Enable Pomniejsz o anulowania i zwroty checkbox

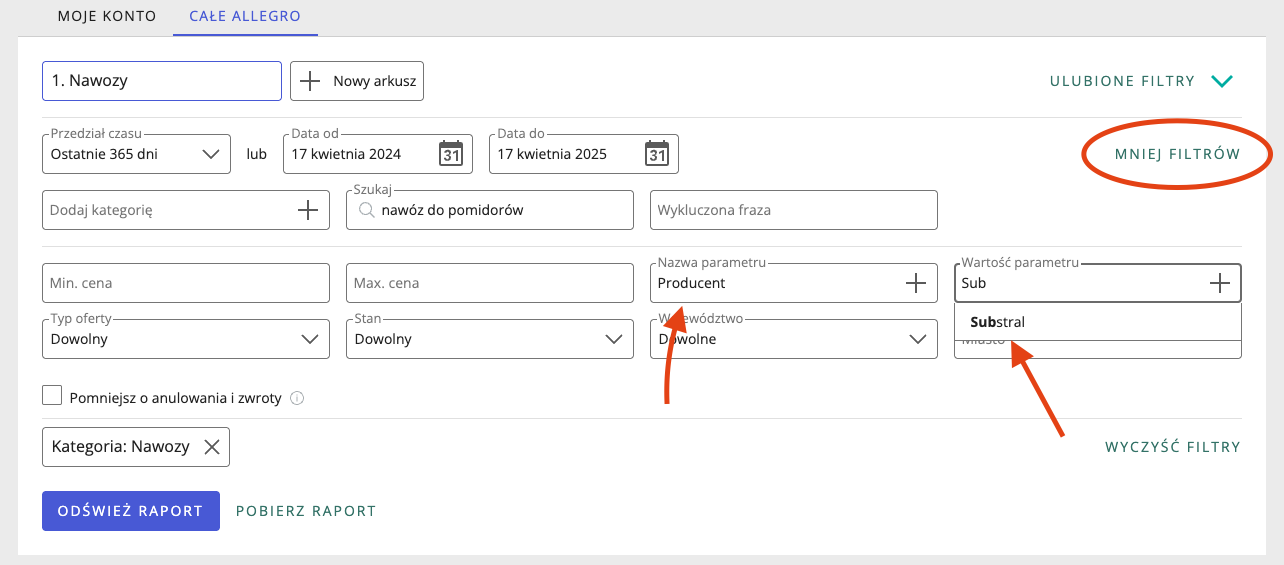point(53,396)
